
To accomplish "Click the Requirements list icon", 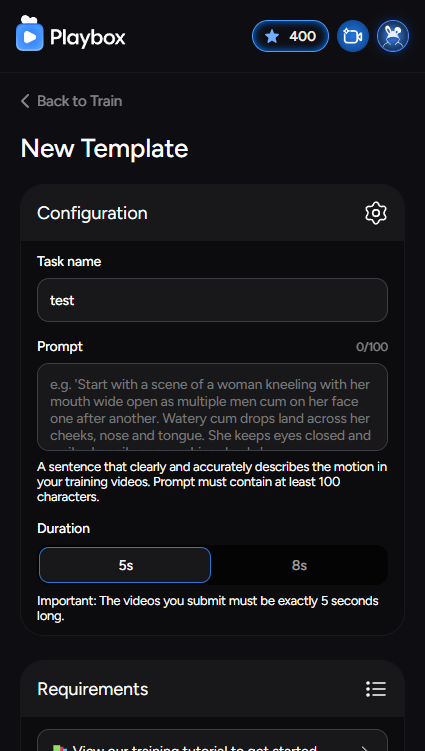I will point(376,689).
